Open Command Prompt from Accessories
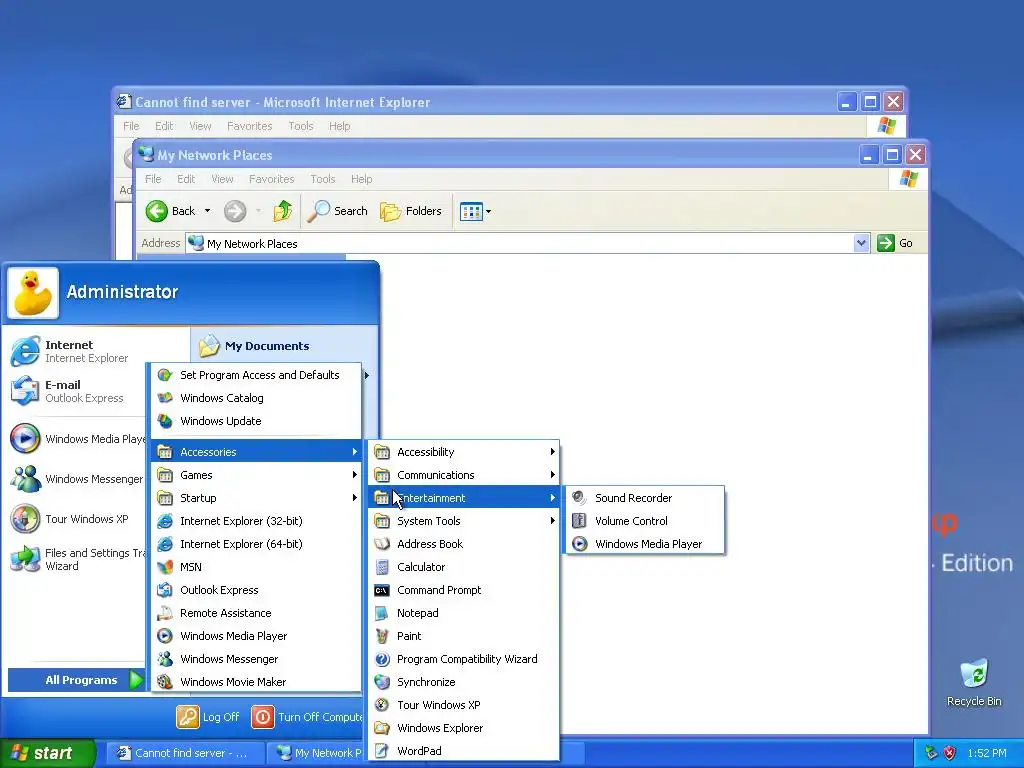Viewport: 1024px width, 768px height. 464,590
